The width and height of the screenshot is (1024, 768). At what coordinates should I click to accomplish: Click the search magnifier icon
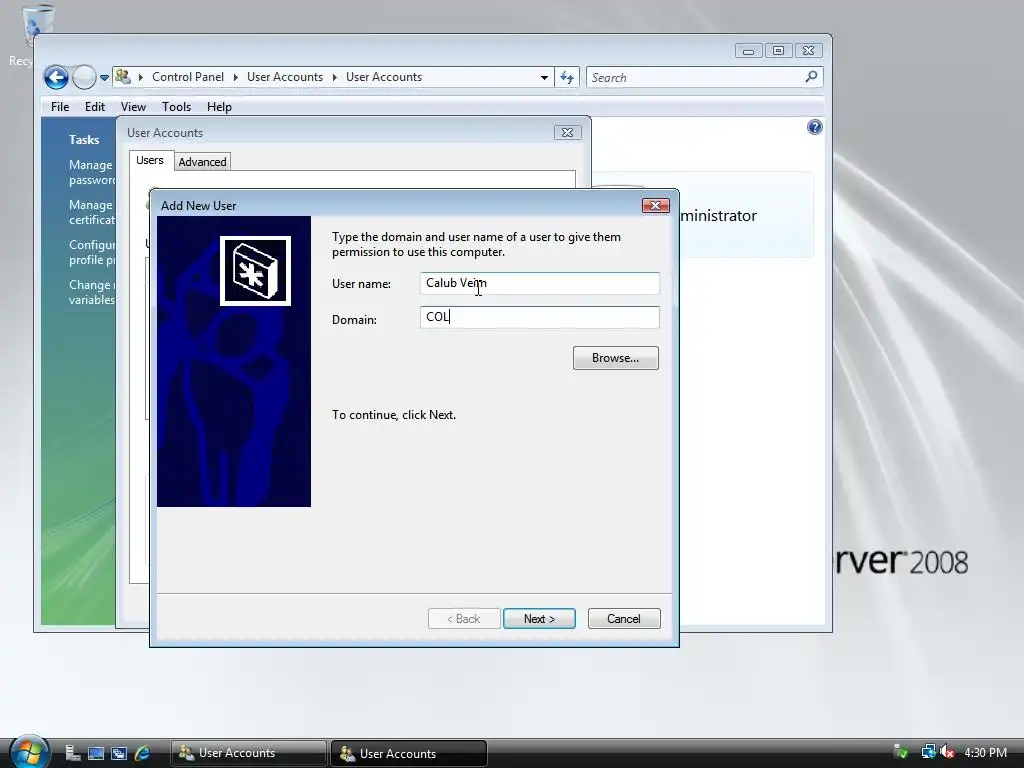click(x=811, y=77)
